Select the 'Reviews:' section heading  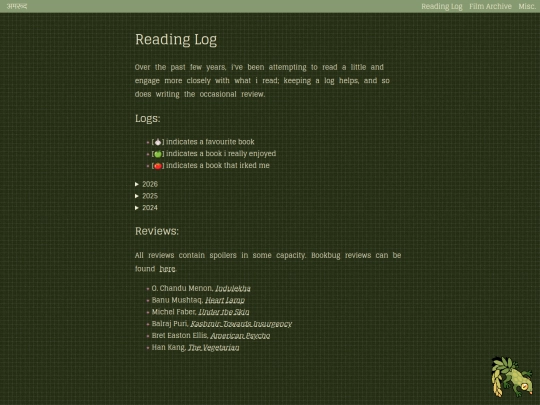coord(157,231)
